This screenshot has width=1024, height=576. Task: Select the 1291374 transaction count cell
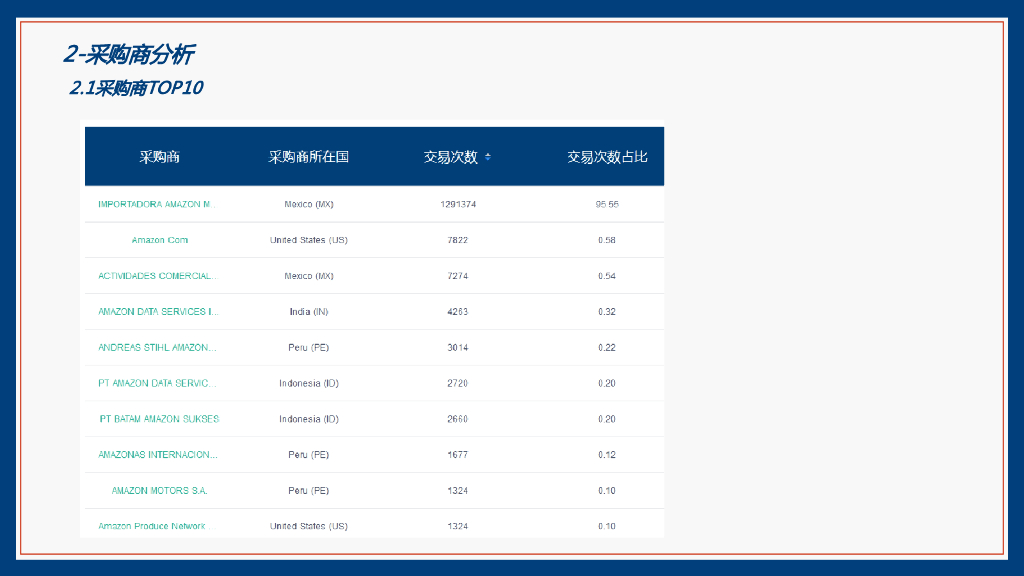point(458,204)
